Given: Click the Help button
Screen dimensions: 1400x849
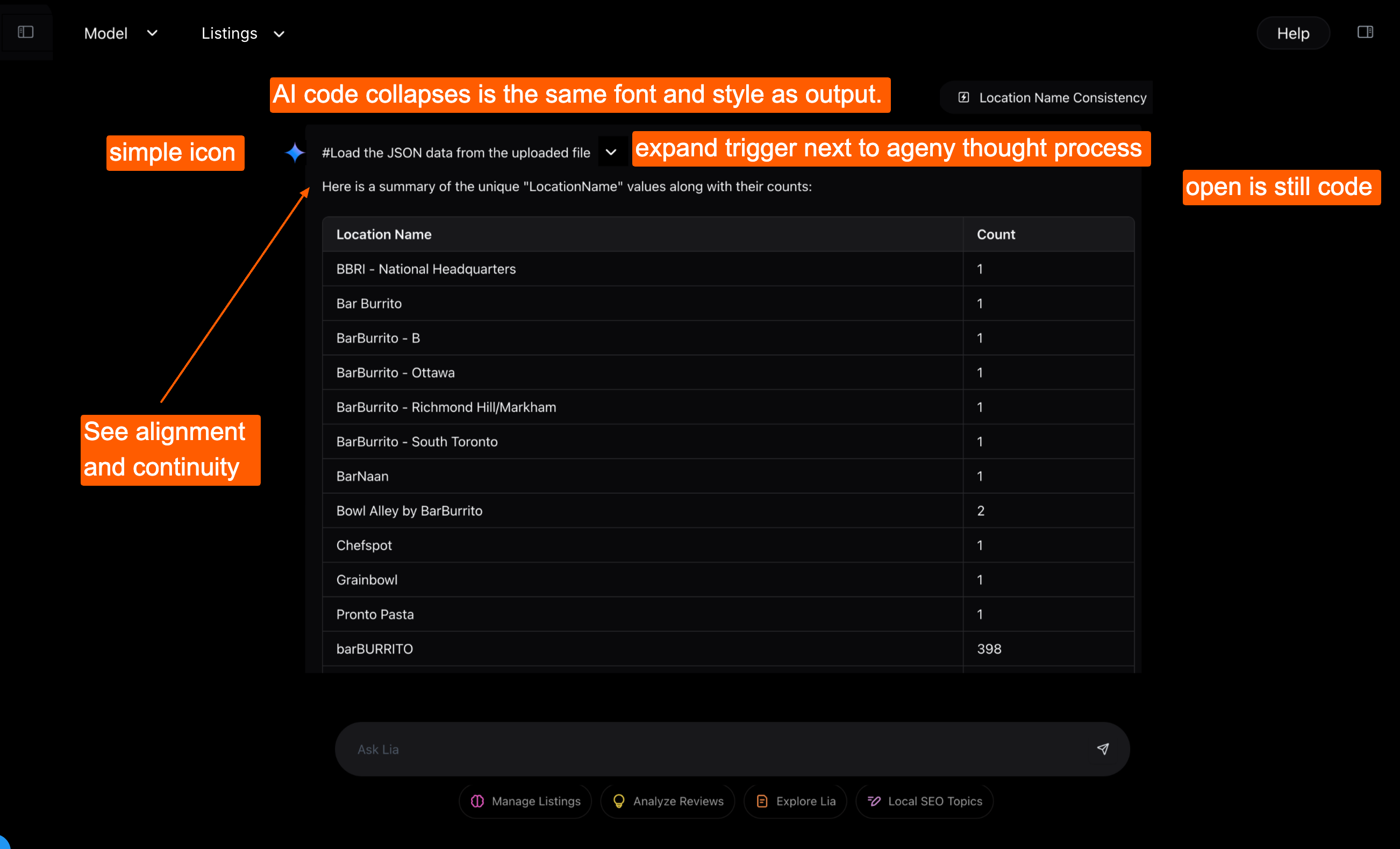Looking at the screenshot, I should click(x=1292, y=33).
